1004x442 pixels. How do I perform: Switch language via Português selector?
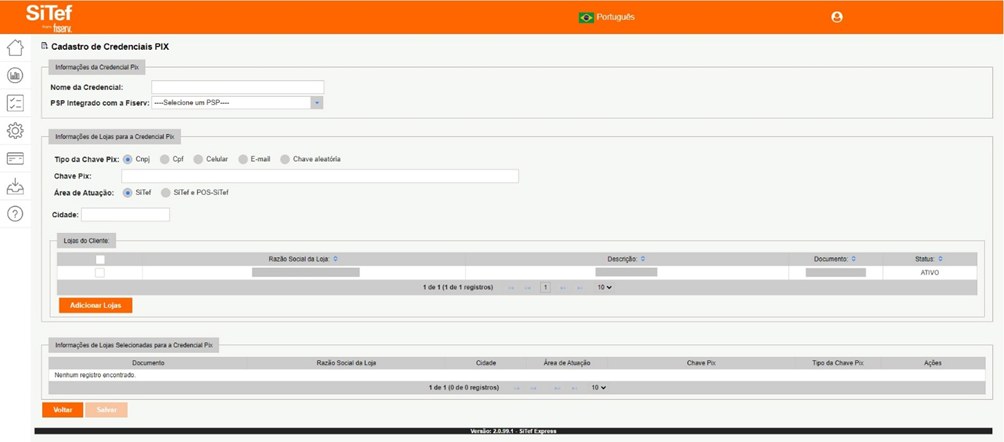607,17
